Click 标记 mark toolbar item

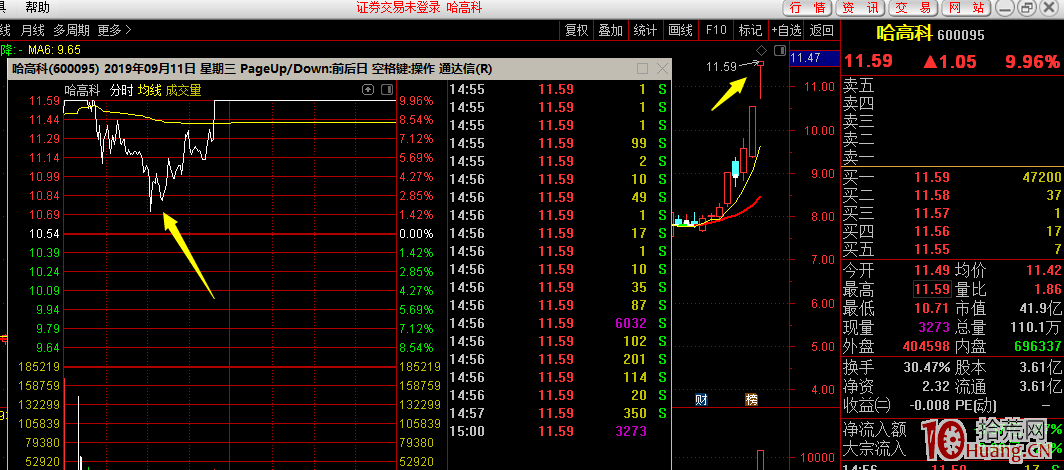click(x=750, y=31)
